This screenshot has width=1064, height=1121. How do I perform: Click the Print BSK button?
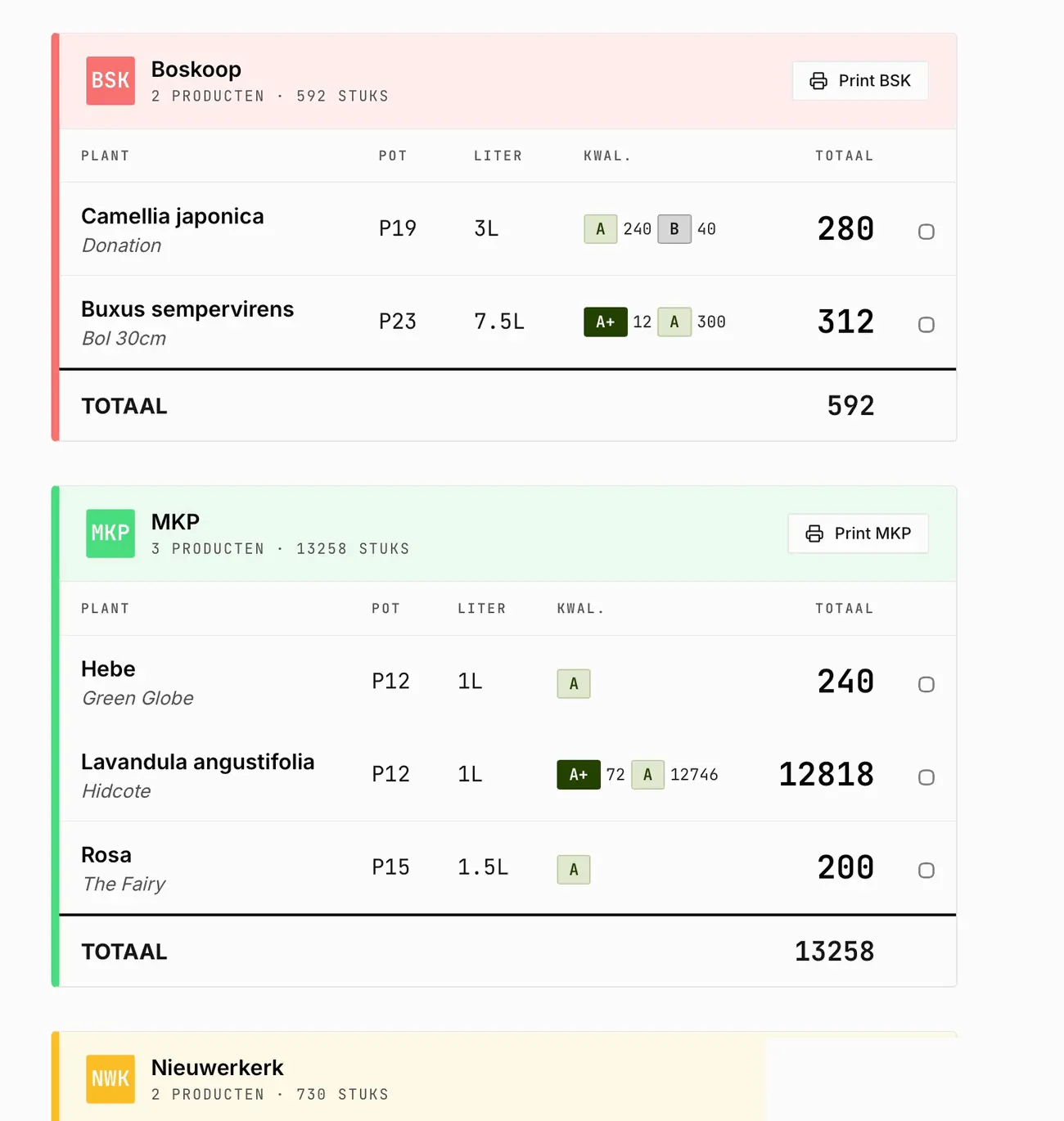pos(860,80)
